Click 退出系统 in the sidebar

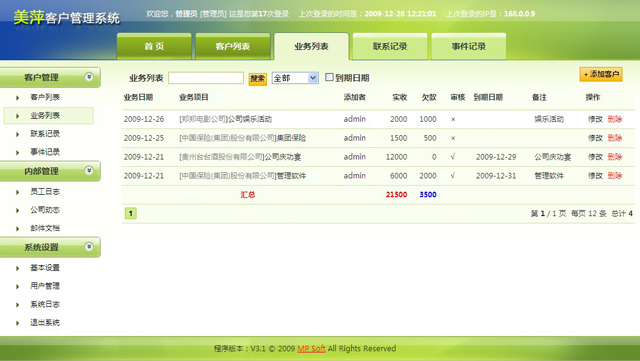[45, 323]
